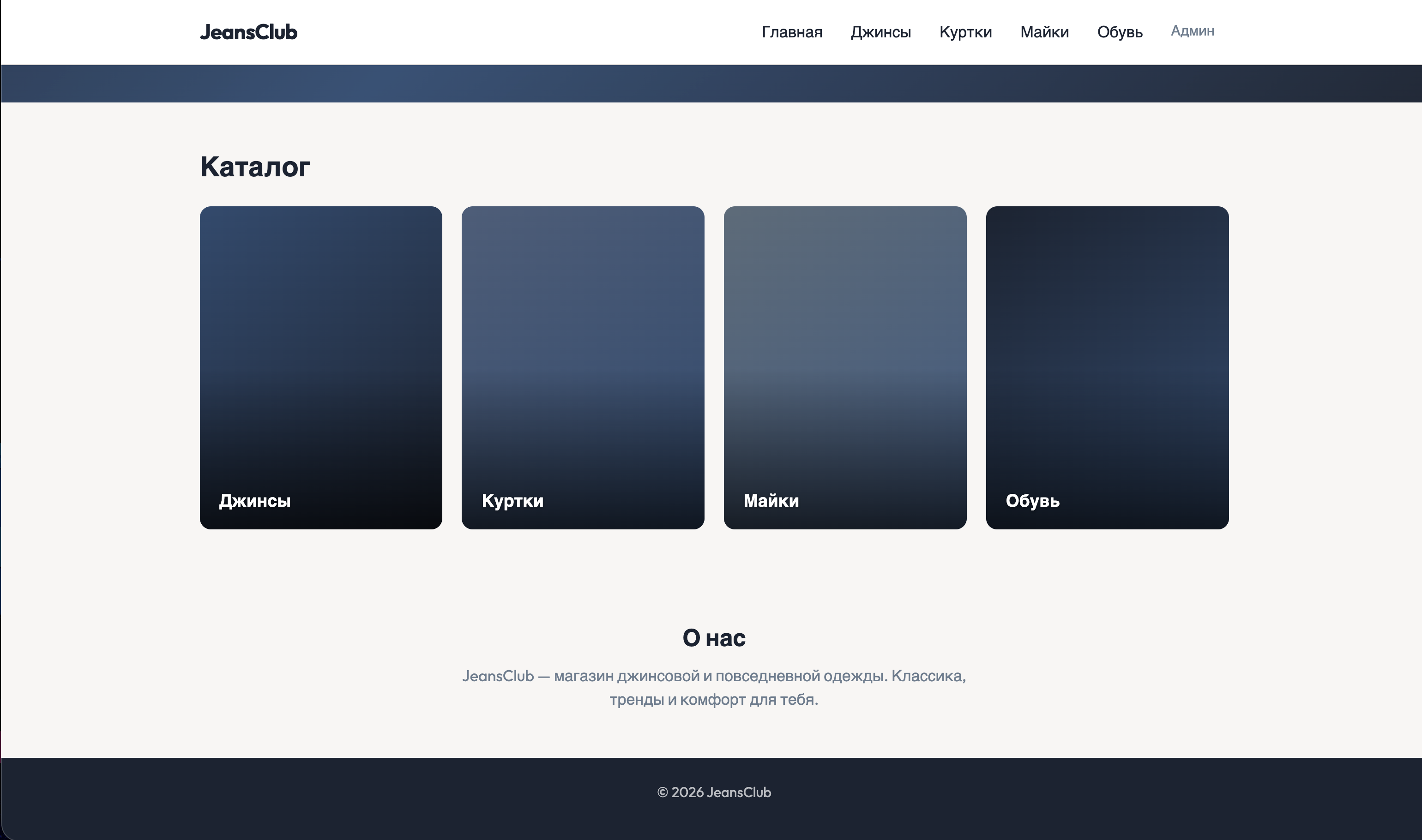1422x840 pixels.
Task: Open the Главная navigation link
Action: tap(791, 32)
